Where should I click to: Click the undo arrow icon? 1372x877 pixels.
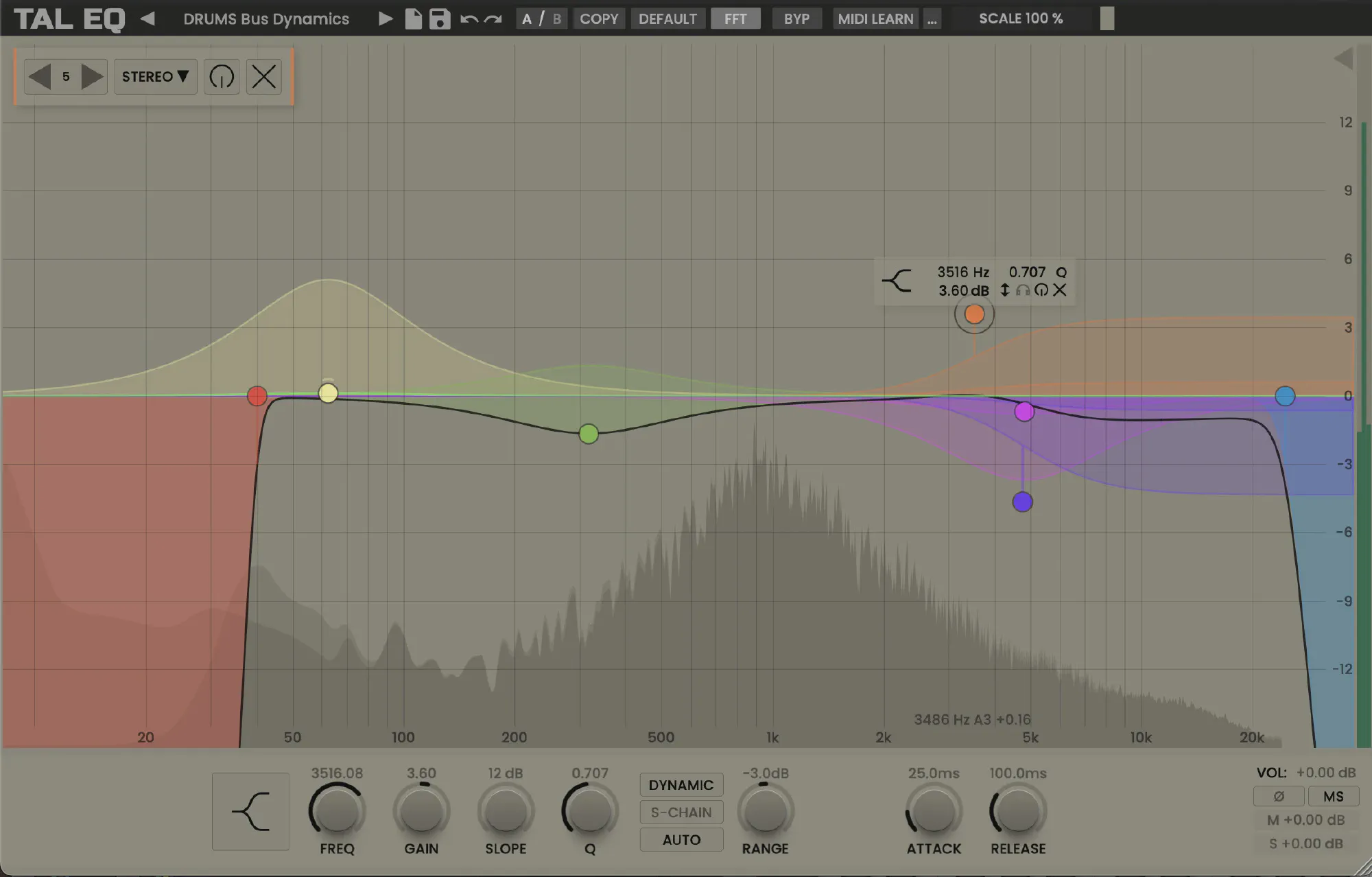469,19
